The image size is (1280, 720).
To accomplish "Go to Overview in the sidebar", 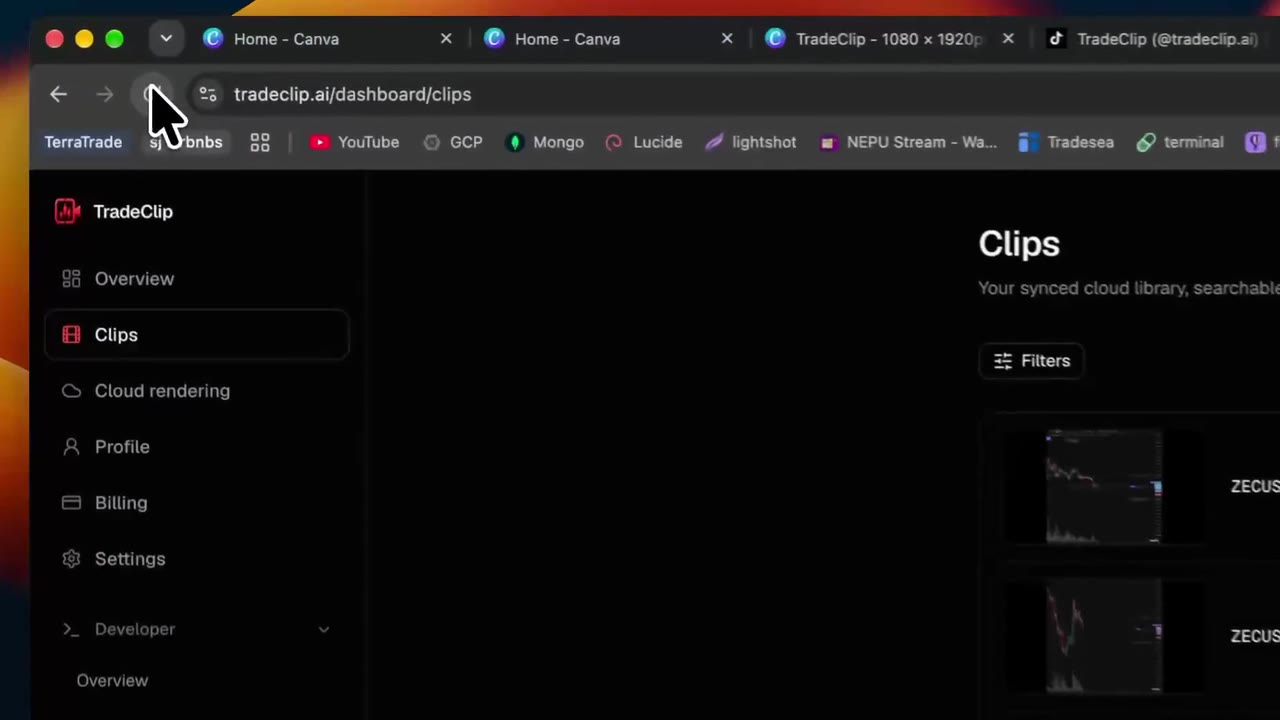I will [134, 279].
